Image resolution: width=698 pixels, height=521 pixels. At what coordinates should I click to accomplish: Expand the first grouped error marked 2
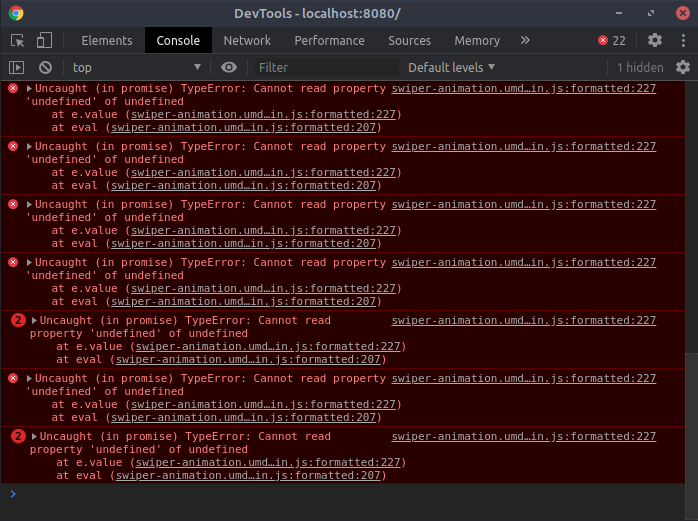point(34,320)
